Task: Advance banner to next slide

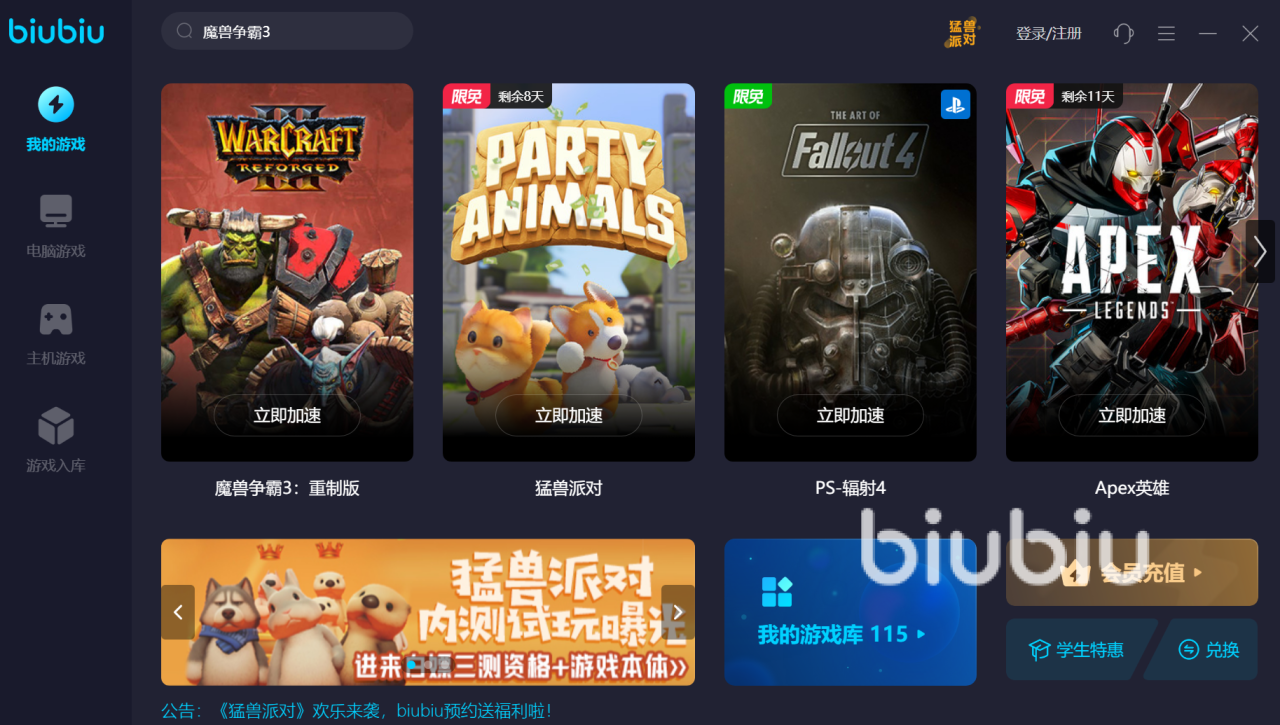Action: pos(678,612)
